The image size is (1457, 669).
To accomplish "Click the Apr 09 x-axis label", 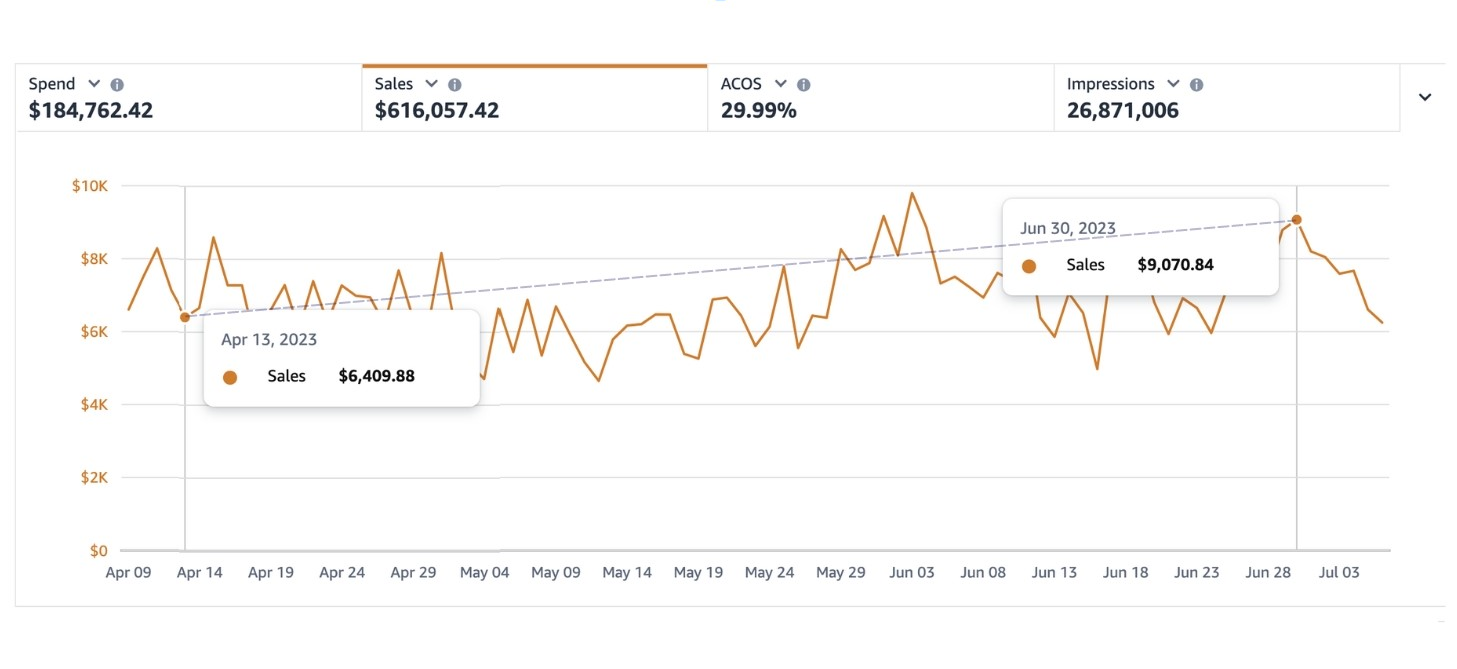I will pos(129,573).
